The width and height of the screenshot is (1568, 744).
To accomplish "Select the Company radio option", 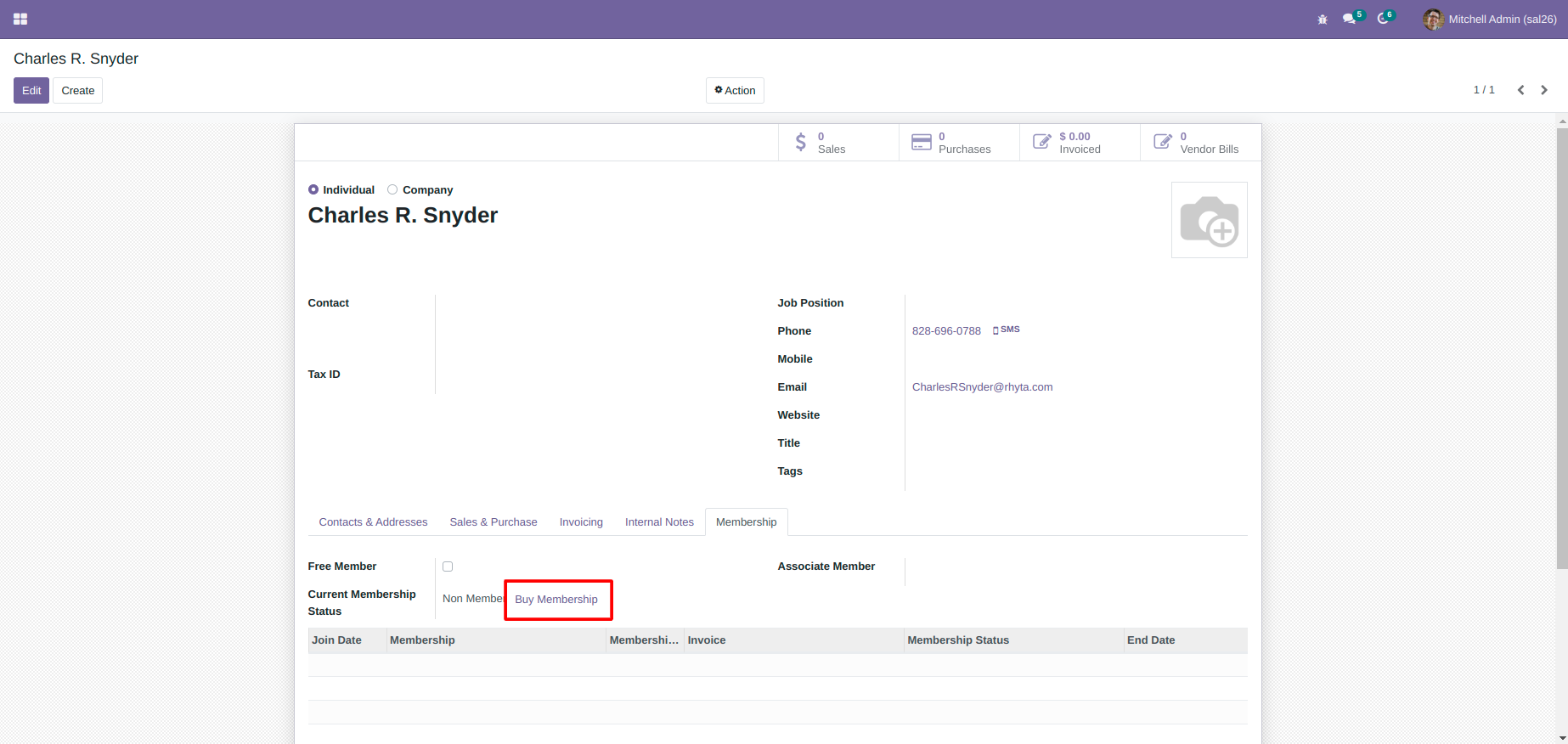I will (x=392, y=190).
